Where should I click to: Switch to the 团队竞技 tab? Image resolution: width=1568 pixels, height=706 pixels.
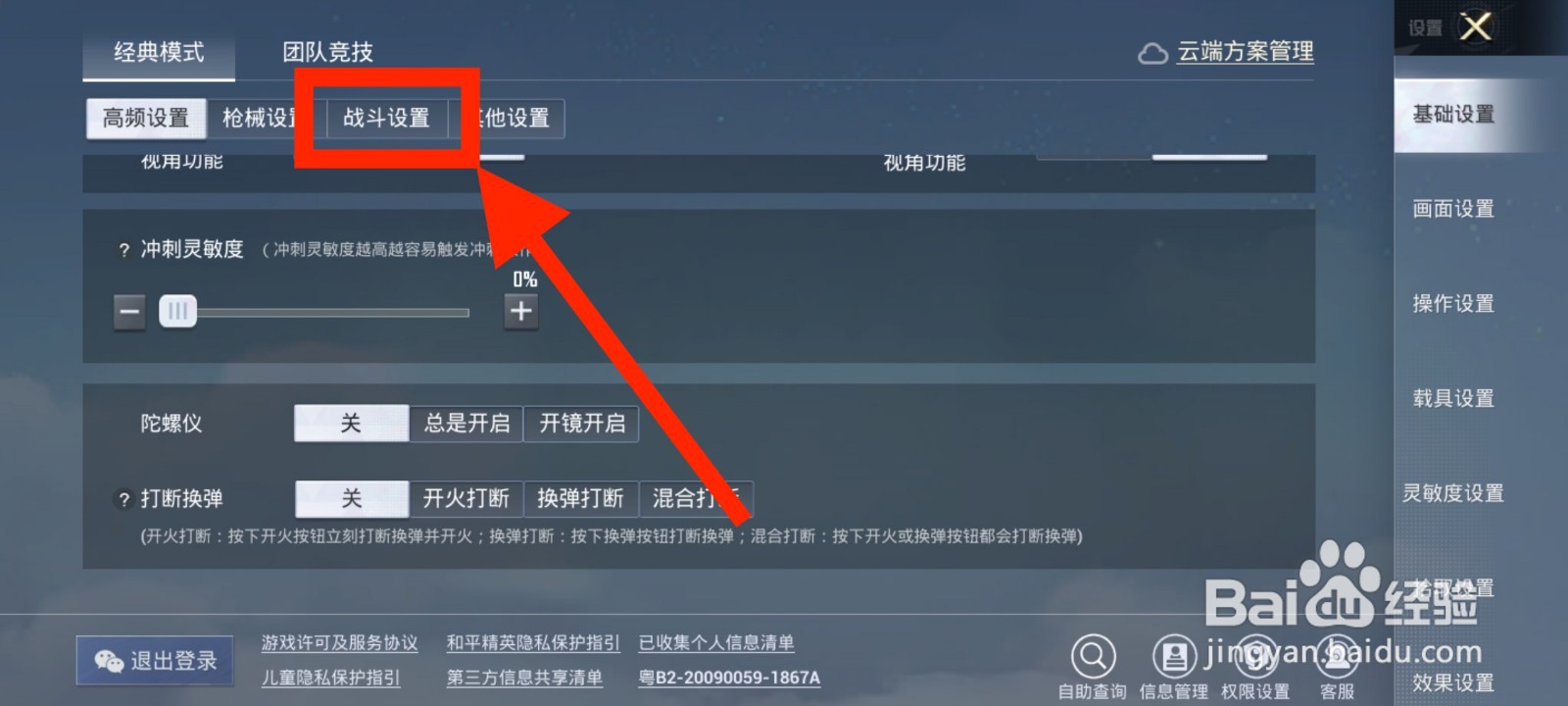tap(327, 52)
